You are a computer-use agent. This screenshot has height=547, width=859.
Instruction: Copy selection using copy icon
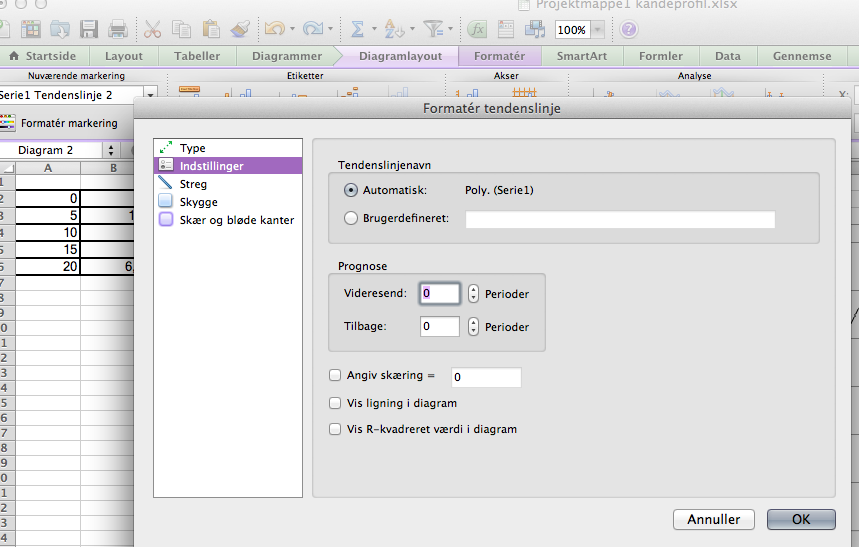[x=181, y=29]
